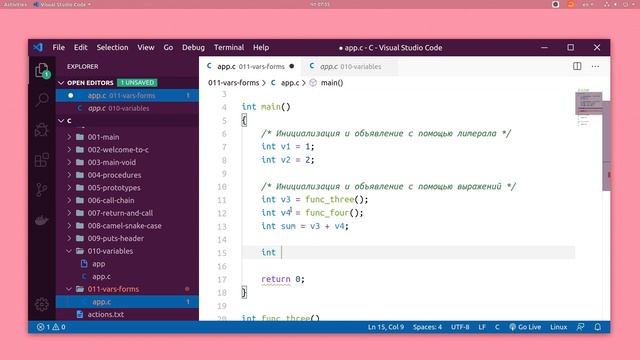
Task: Open the Docker view icon
Action: click(x=42, y=220)
